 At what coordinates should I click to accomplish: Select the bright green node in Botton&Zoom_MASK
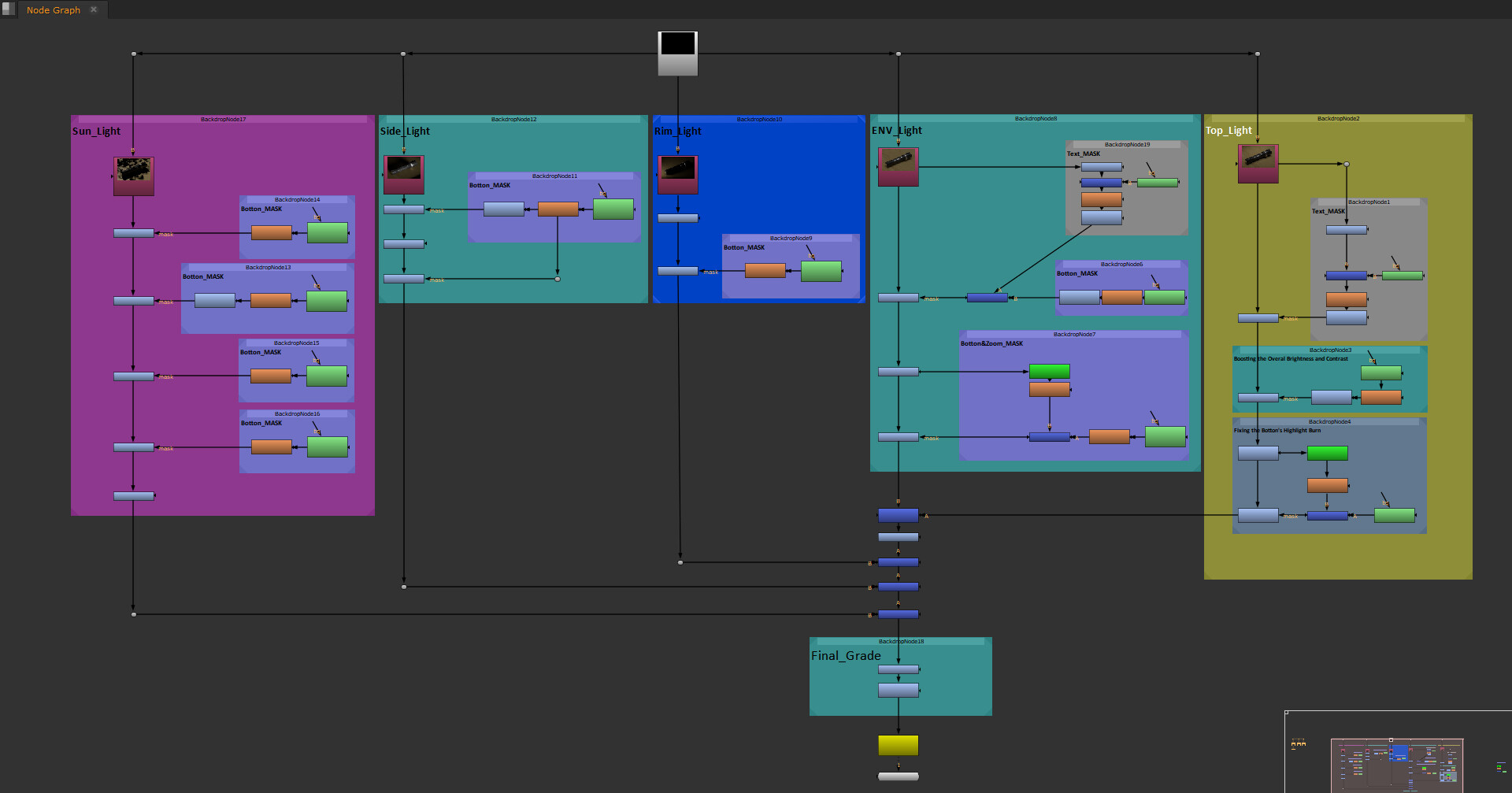(1049, 371)
